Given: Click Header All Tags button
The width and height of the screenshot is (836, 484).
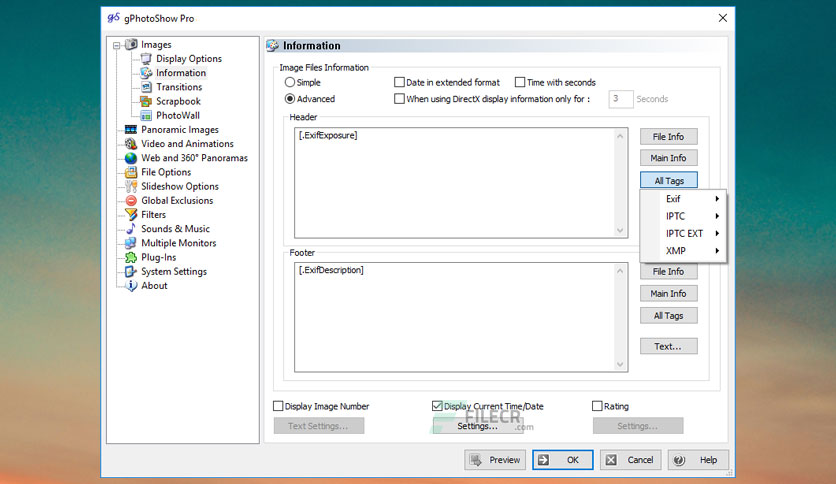Looking at the screenshot, I should point(669,180).
